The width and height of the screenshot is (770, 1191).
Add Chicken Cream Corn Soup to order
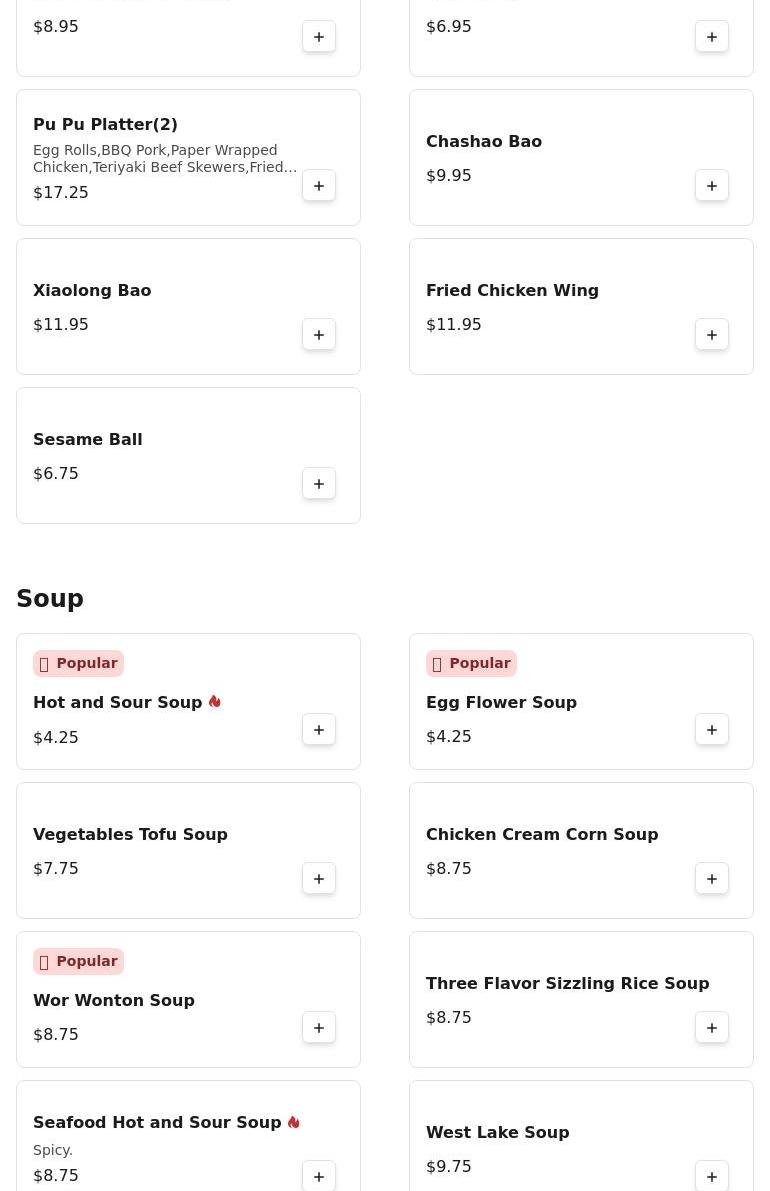click(x=712, y=878)
